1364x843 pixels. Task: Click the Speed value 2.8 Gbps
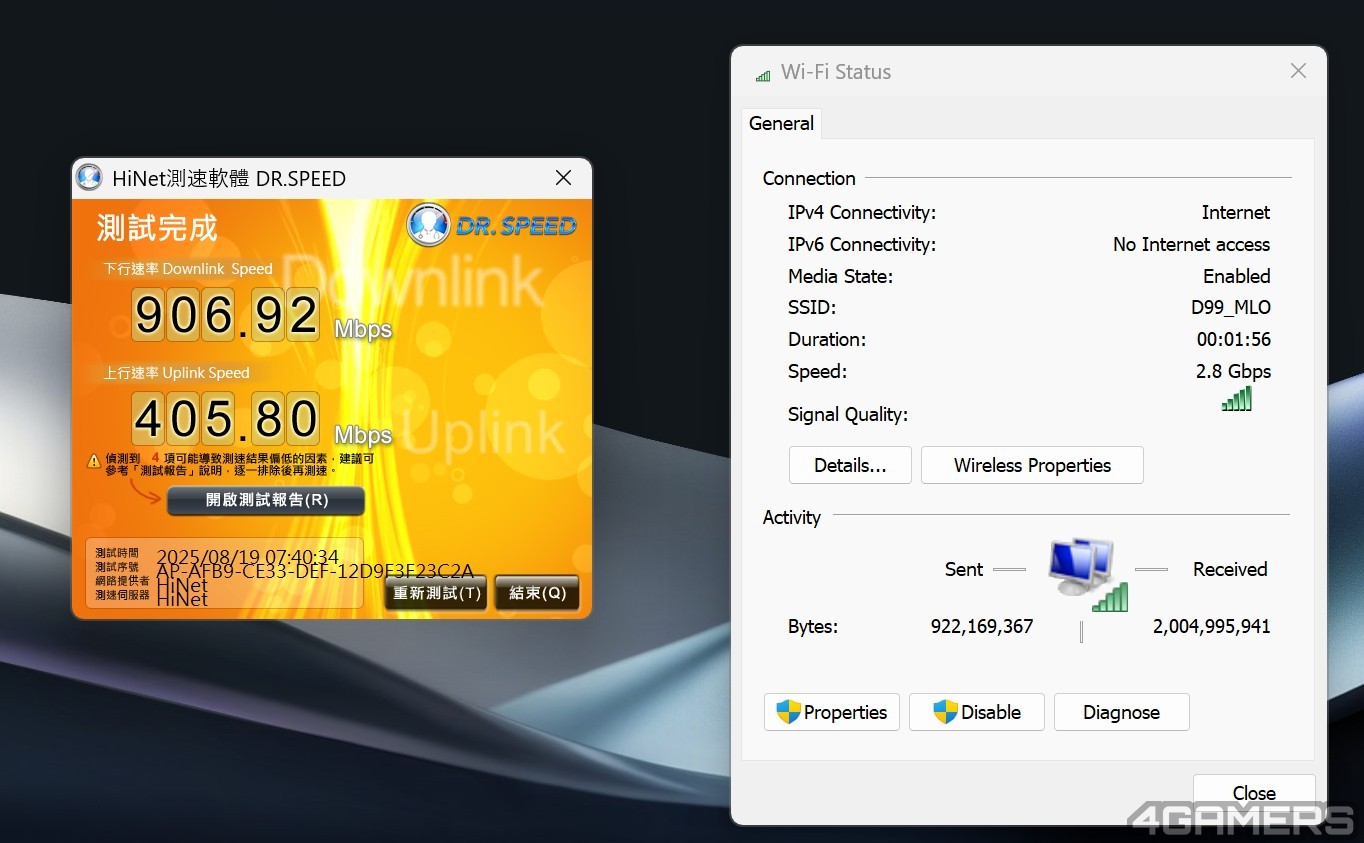pyautogui.click(x=1234, y=371)
